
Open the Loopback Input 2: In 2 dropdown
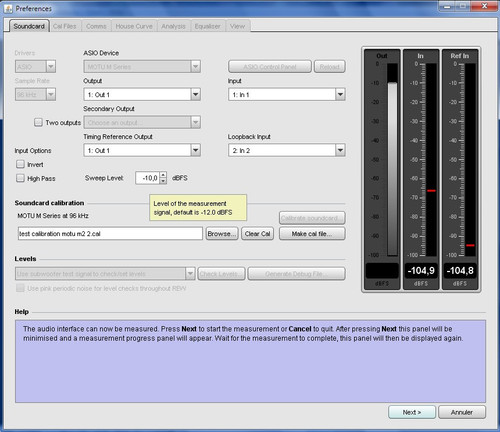pos(287,150)
